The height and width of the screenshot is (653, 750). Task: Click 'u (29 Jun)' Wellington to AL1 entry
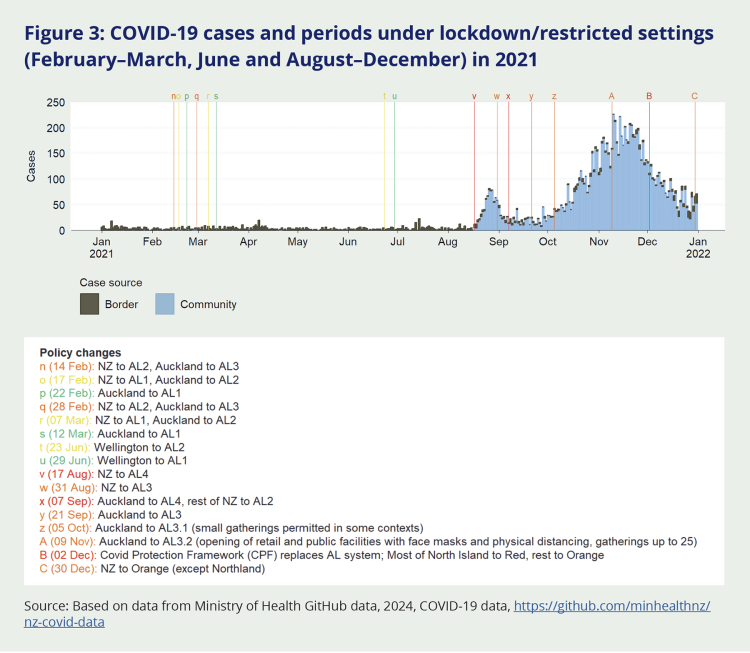click(x=113, y=461)
